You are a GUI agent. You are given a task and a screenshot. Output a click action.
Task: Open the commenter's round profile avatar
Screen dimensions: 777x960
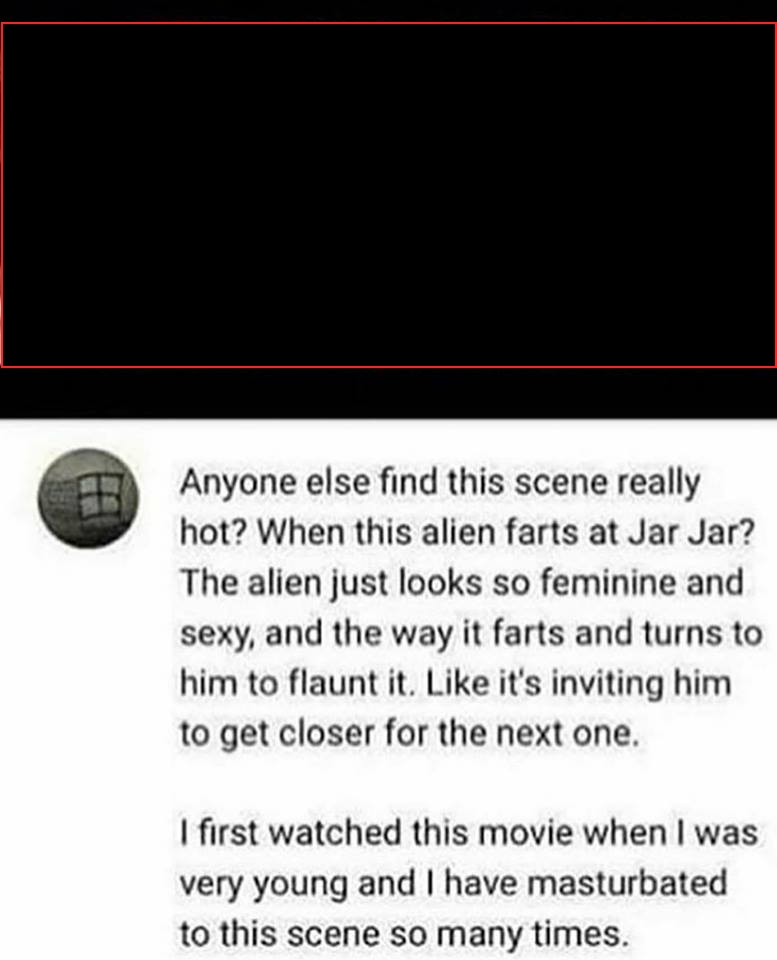tap(88, 498)
